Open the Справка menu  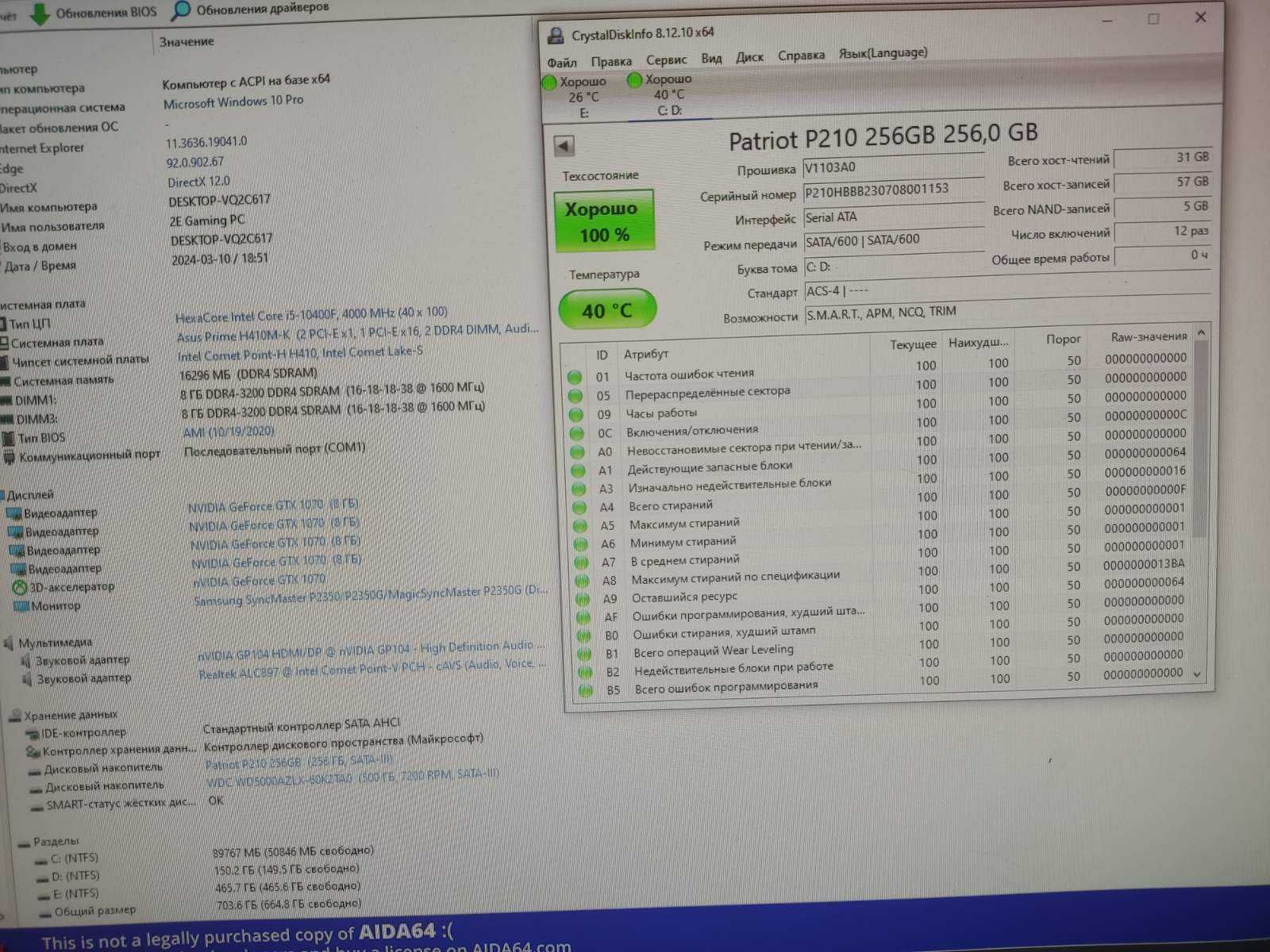pyautogui.click(x=801, y=55)
